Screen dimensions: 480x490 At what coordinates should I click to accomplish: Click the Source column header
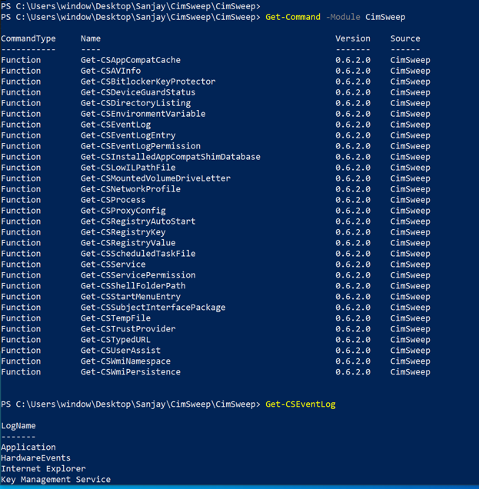tap(405, 39)
